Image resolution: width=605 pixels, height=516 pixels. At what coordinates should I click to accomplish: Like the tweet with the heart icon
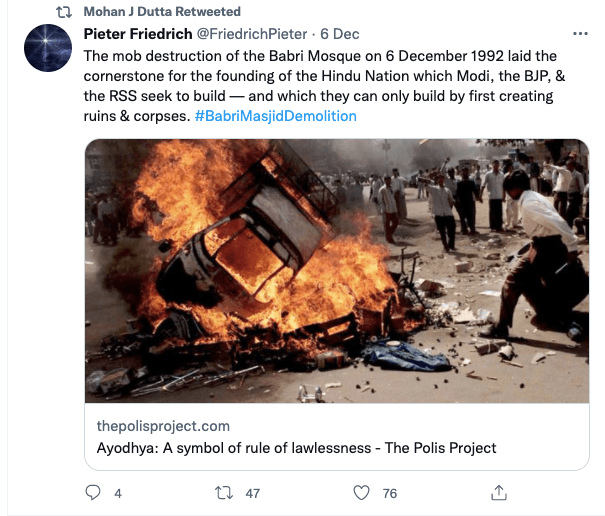pos(363,492)
